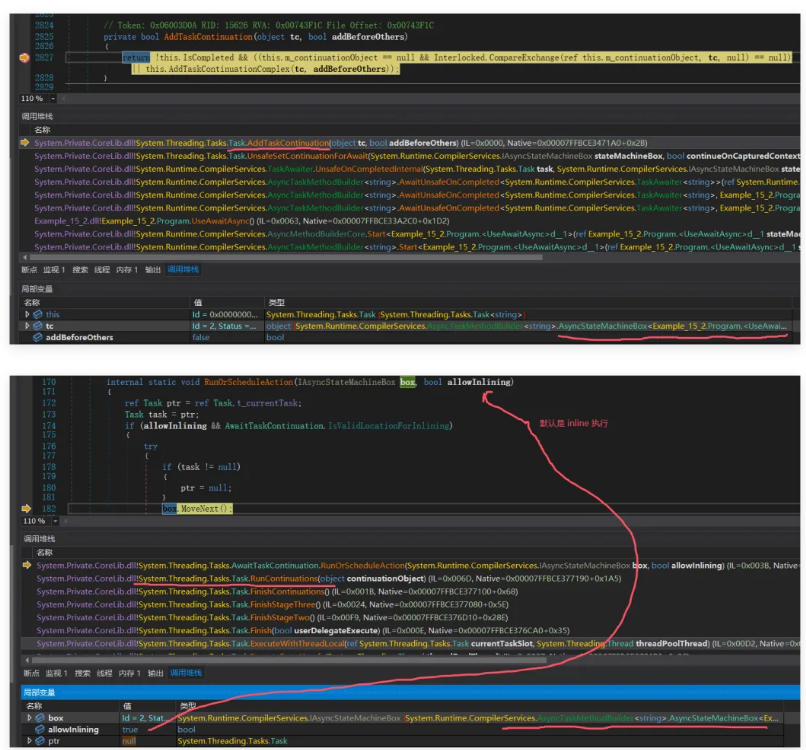Viewport: 806px width, 750px height.
Task: Select the TaskAwaiter.UnsafeOnCompletedInternal stack frame
Action: click(x=417, y=169)
